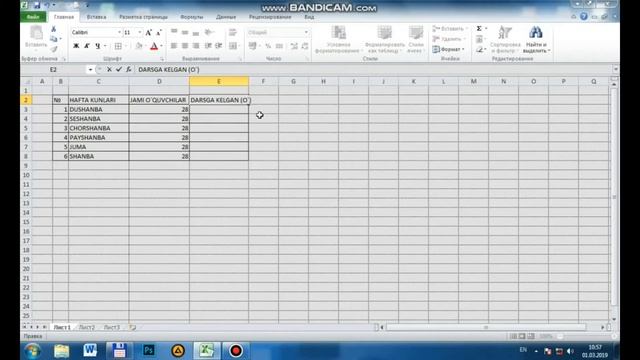Click the fill color bucket icon
Screen dimensions: 640x360
[x=139, y=46]
